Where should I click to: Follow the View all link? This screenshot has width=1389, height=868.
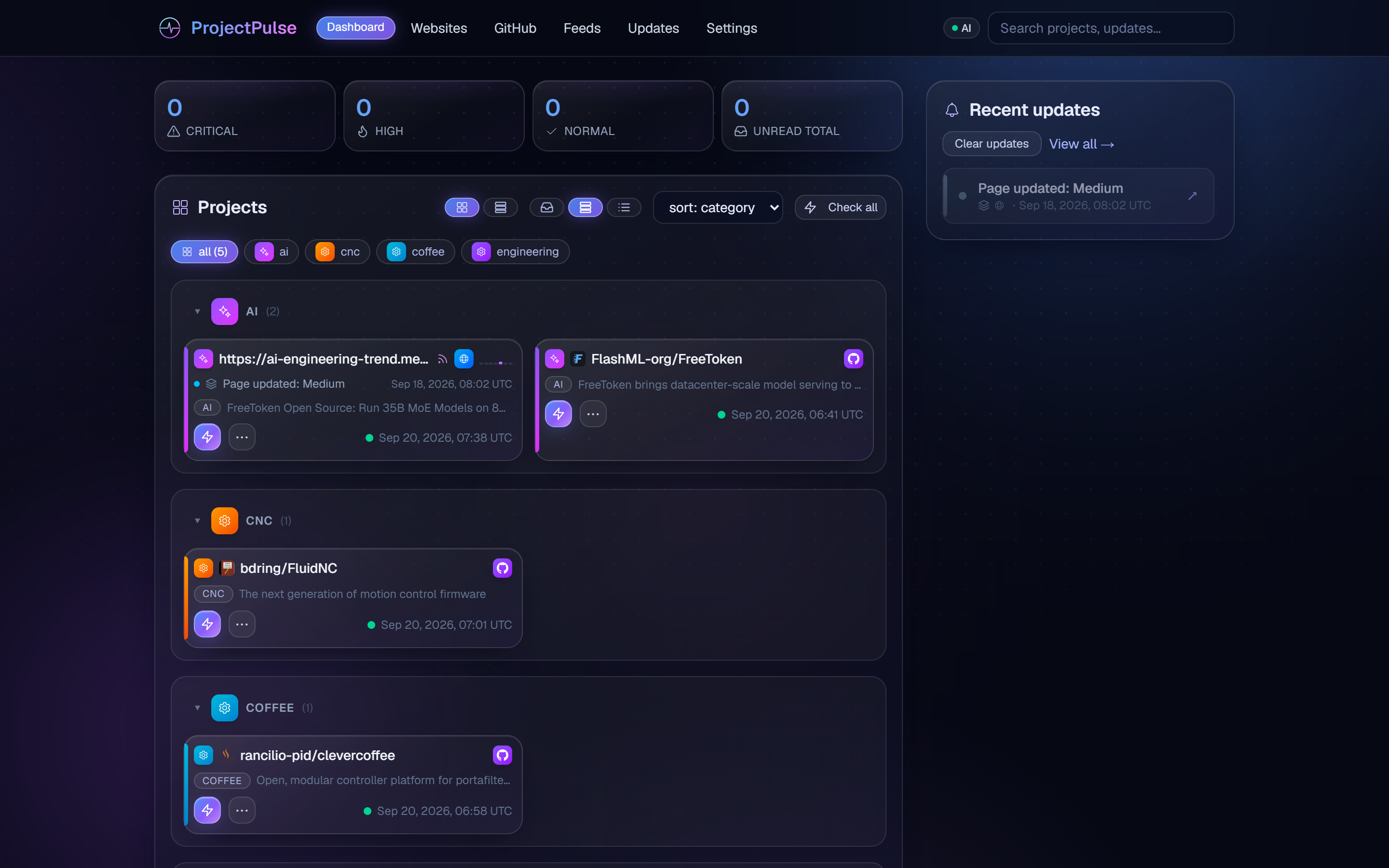(x=1081, y=144)
